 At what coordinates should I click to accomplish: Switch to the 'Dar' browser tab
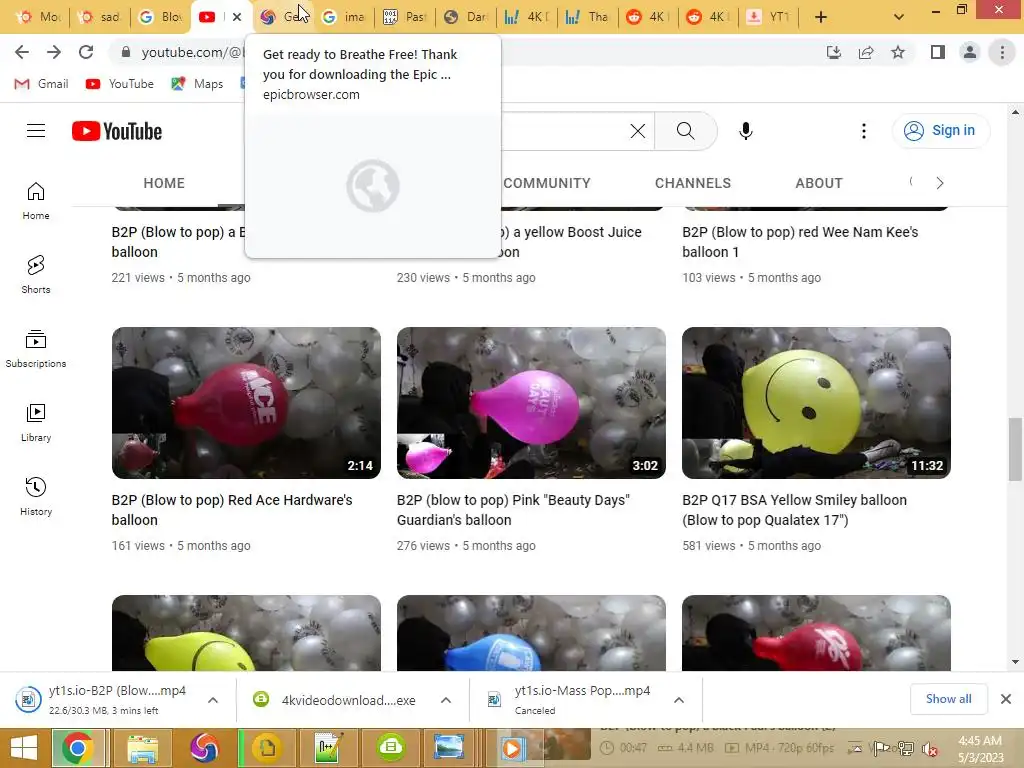point(466,17)
